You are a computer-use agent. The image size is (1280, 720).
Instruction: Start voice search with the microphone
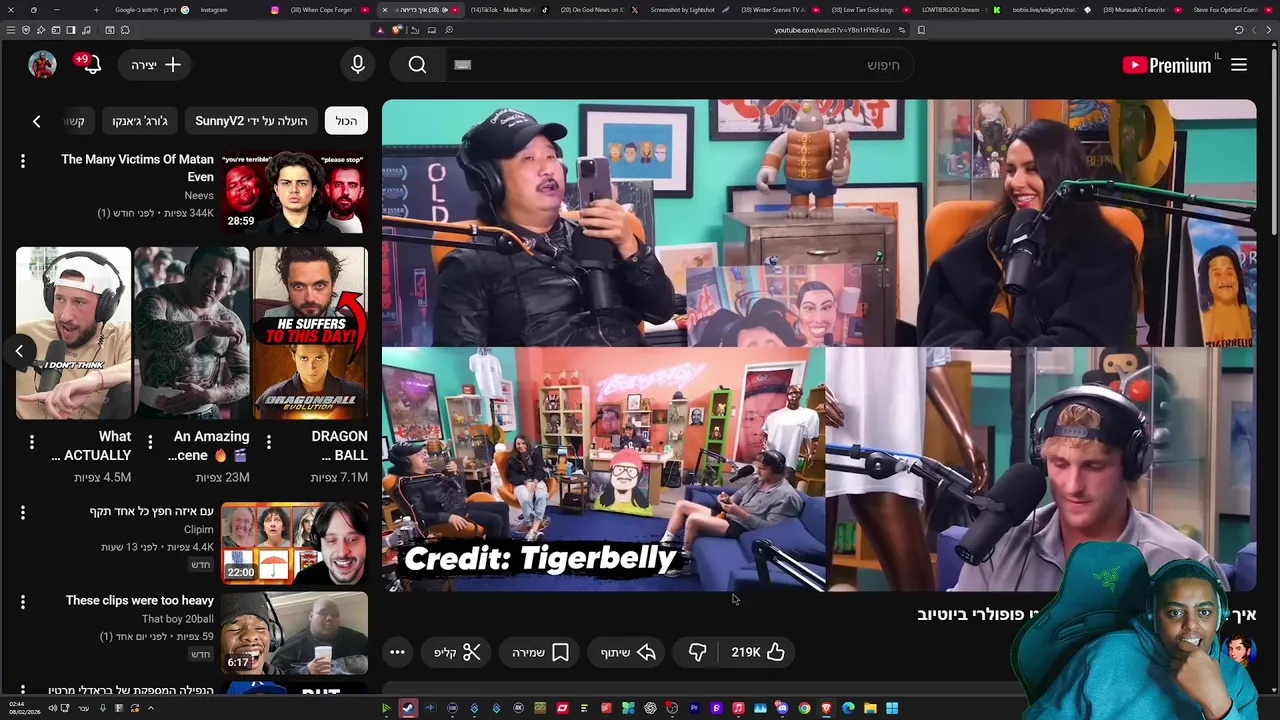(x=358, y=65)
